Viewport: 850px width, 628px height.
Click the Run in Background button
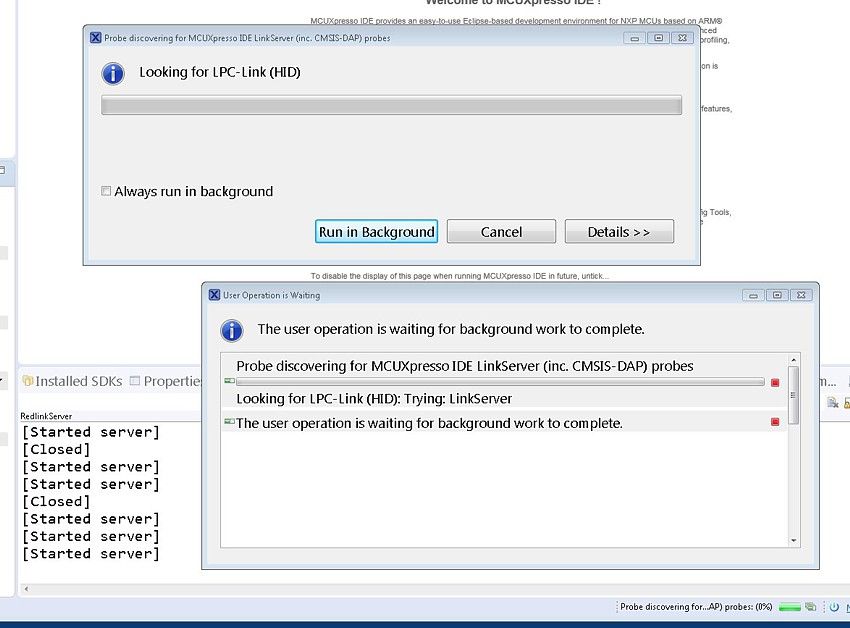click(376, 232)
